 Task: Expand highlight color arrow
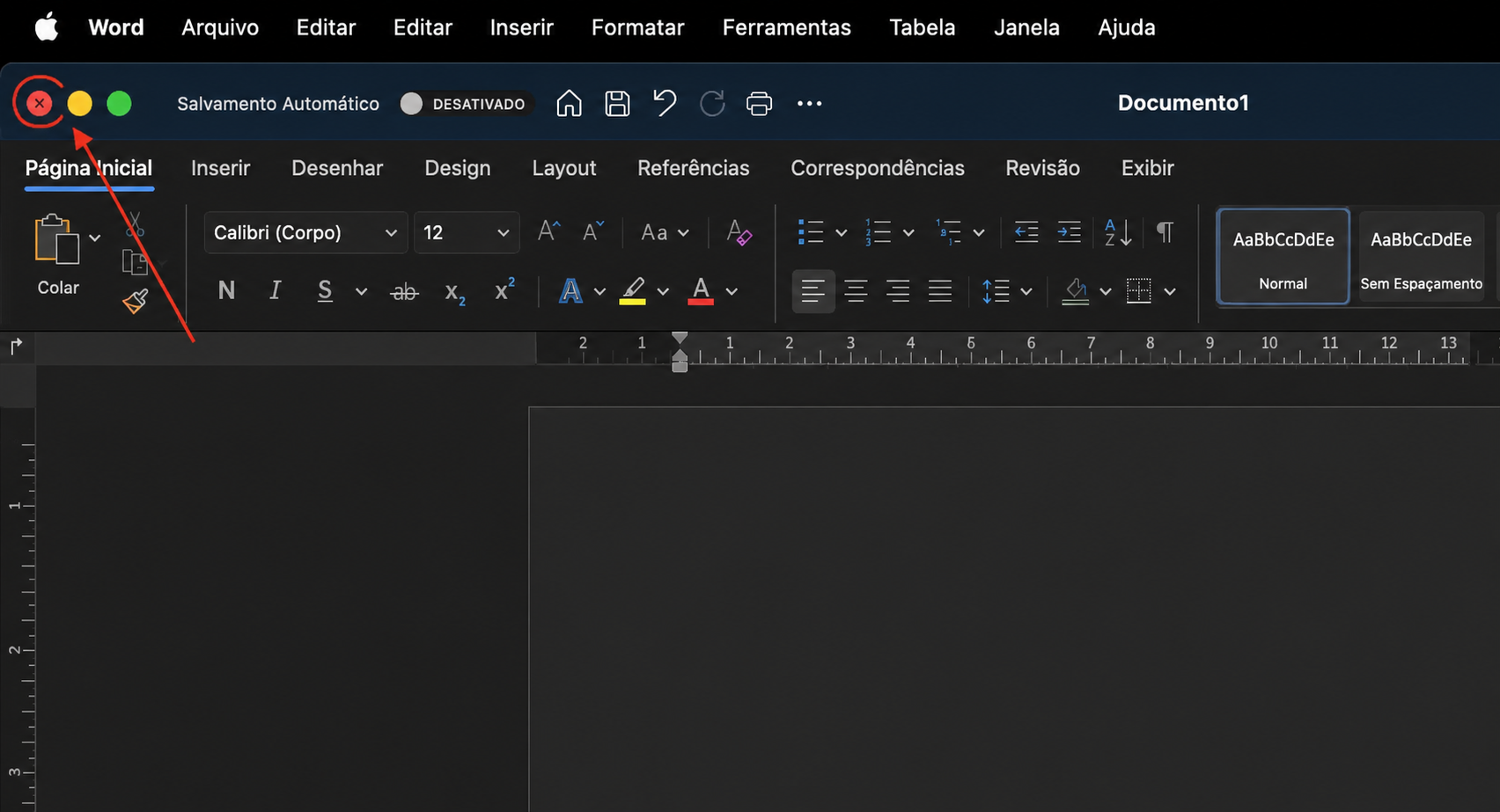pyautogui.click(x=663, y=292)
